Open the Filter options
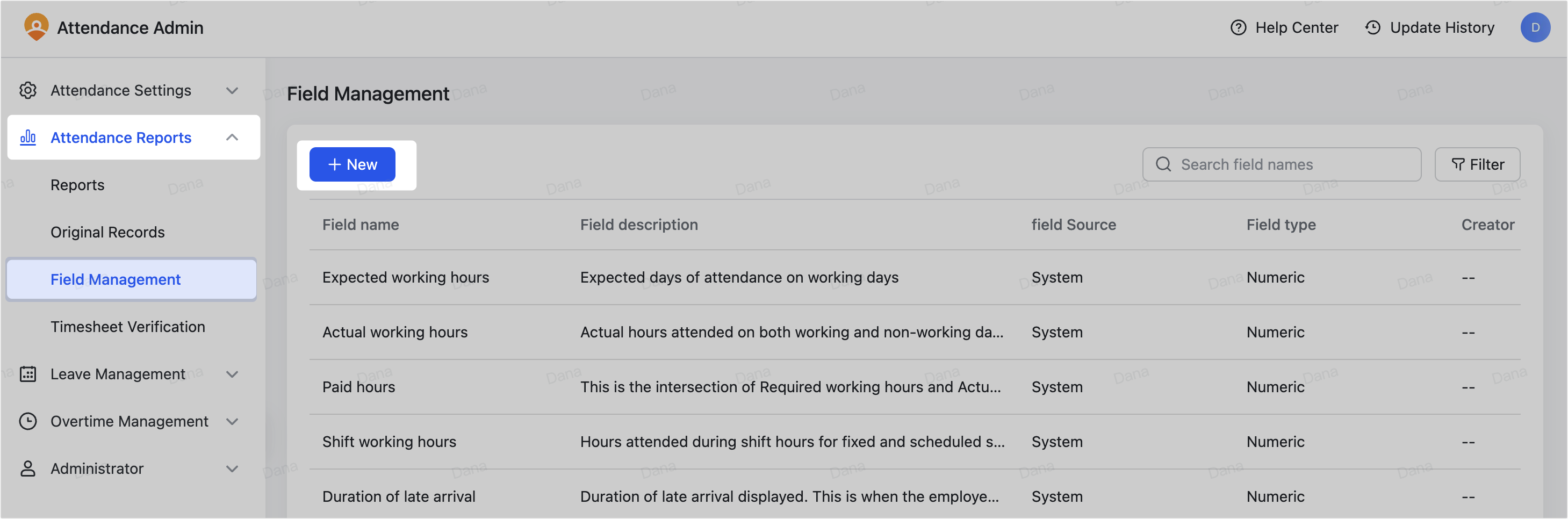 [x=1477, y=164]
